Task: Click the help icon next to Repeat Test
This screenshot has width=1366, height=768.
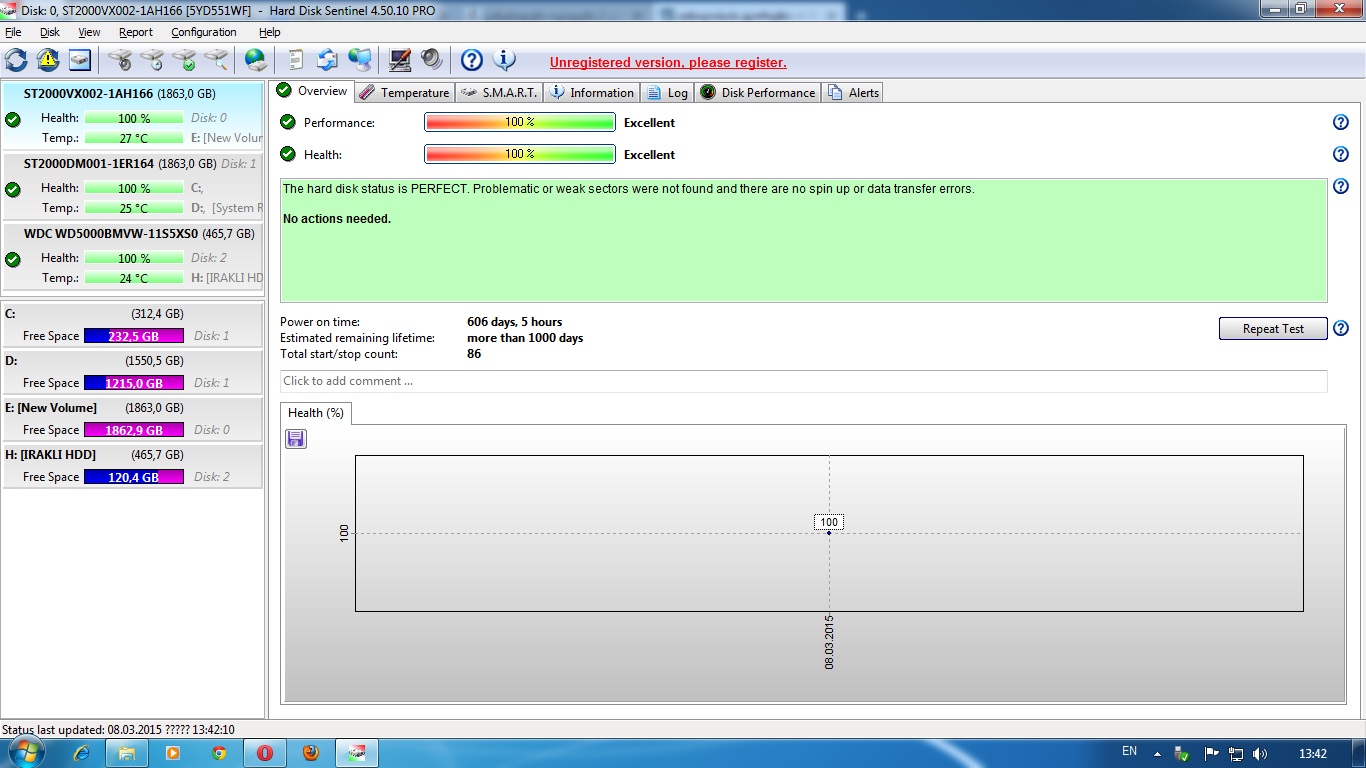Action: coord(1341,328)
